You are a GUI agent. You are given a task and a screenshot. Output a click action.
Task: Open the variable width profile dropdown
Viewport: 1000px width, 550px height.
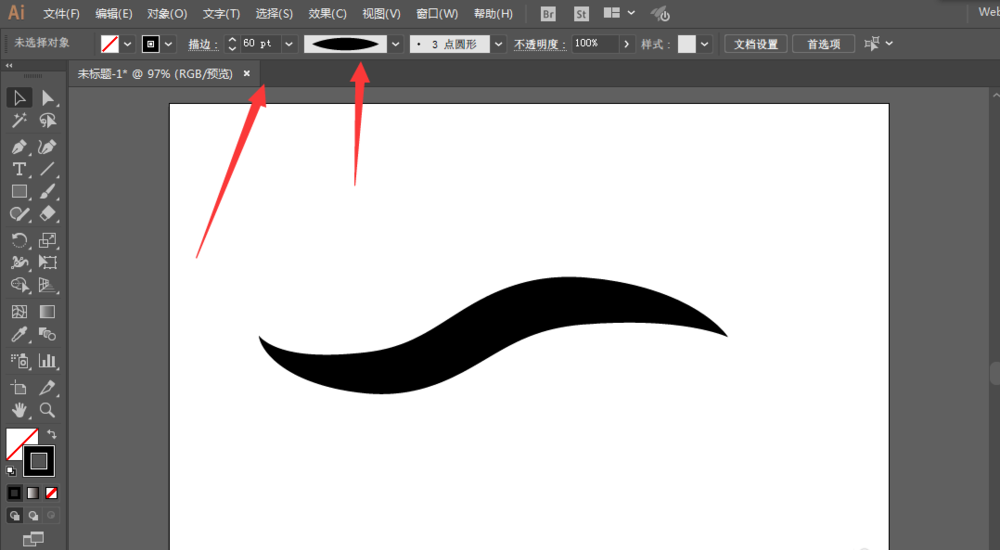395,44
